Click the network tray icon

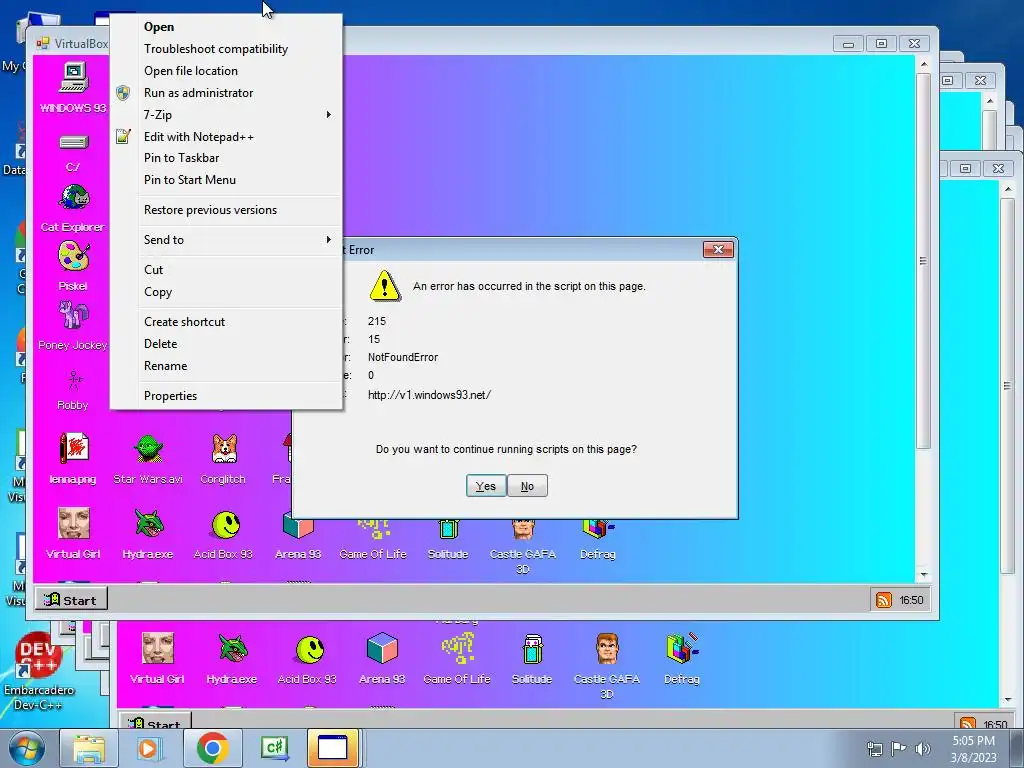(x=874, y=748)
